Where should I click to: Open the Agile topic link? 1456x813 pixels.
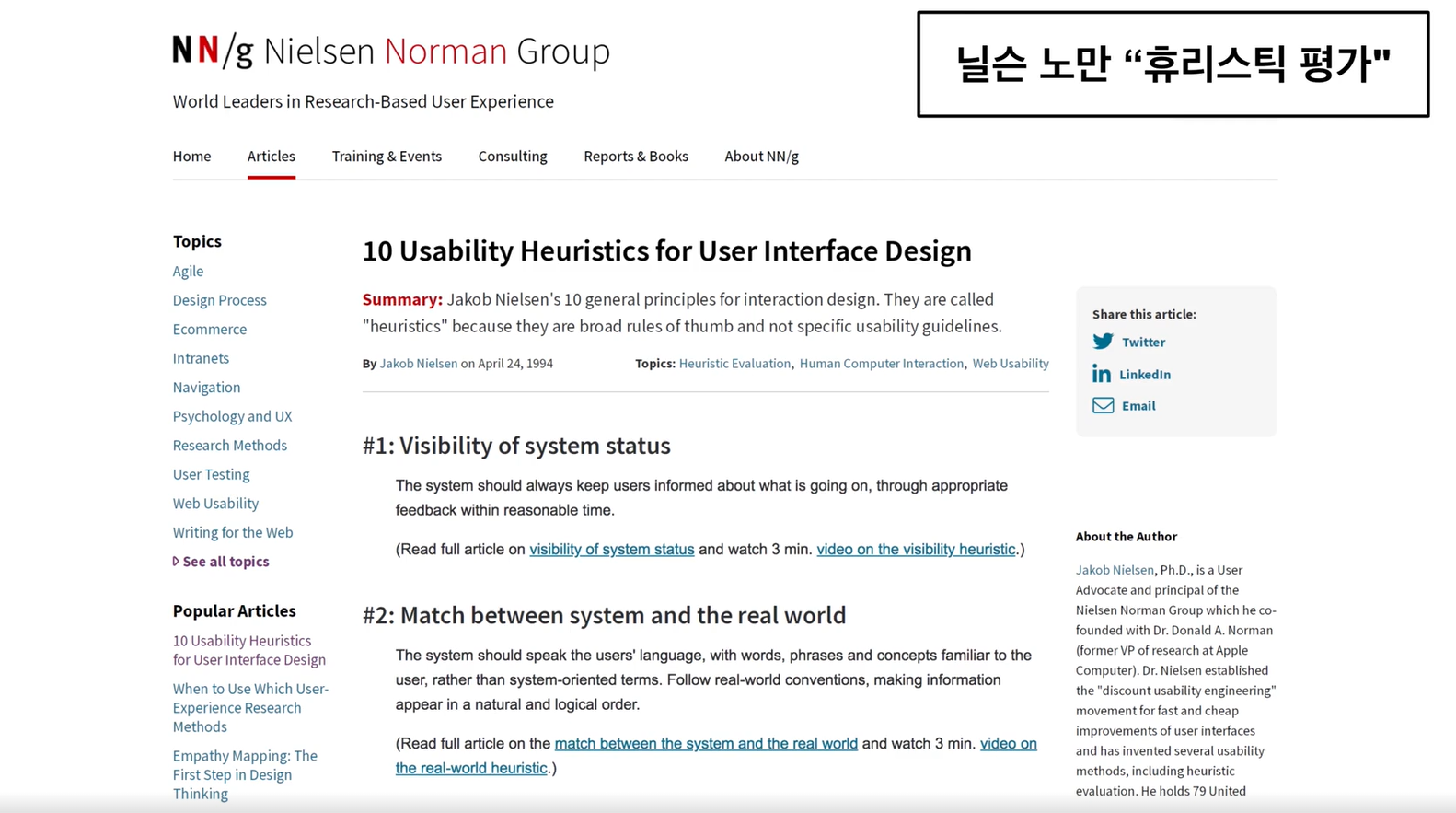point(188,271)
